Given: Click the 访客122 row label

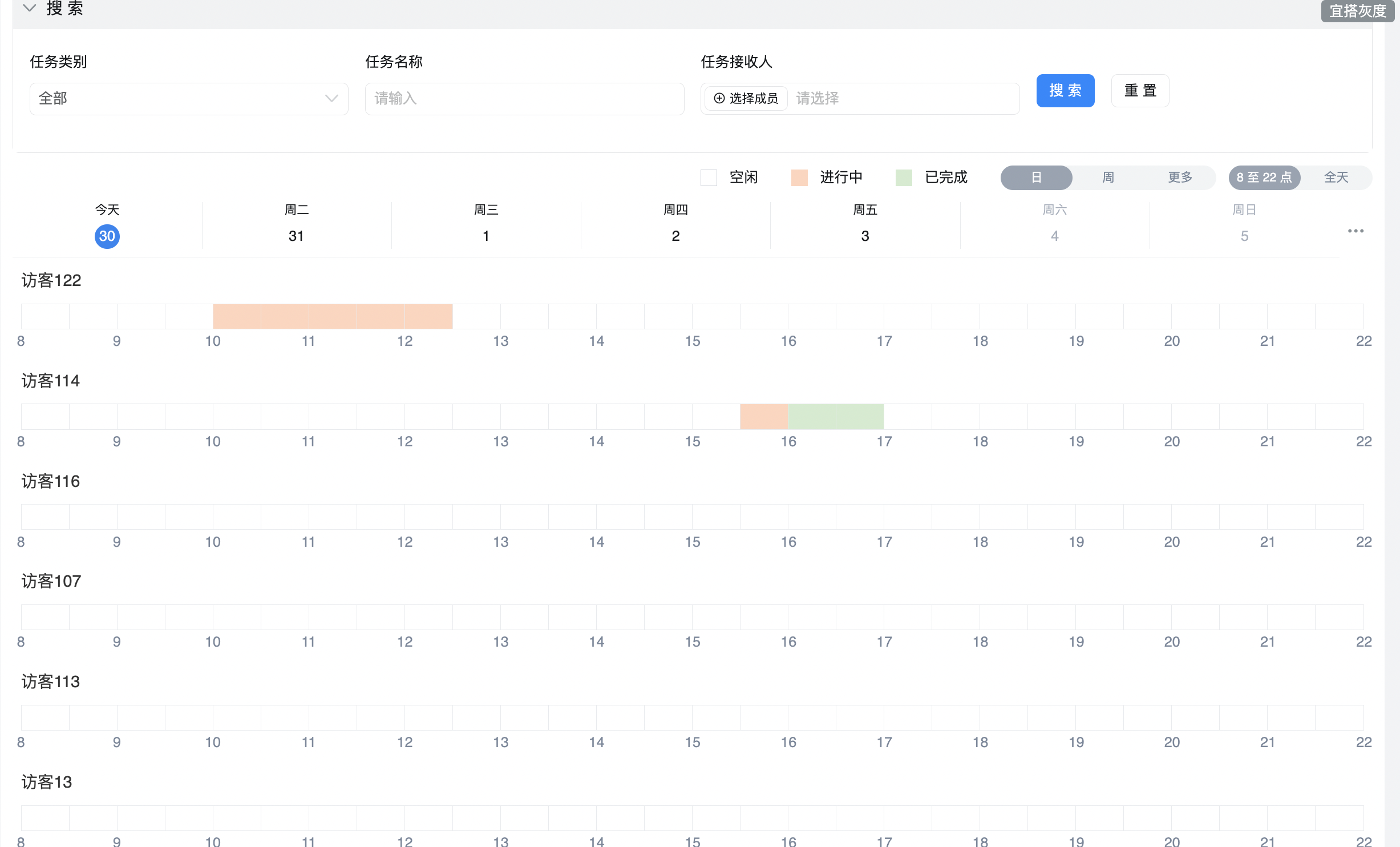Looking at the screenshot, I should click(x=51, y=280).
